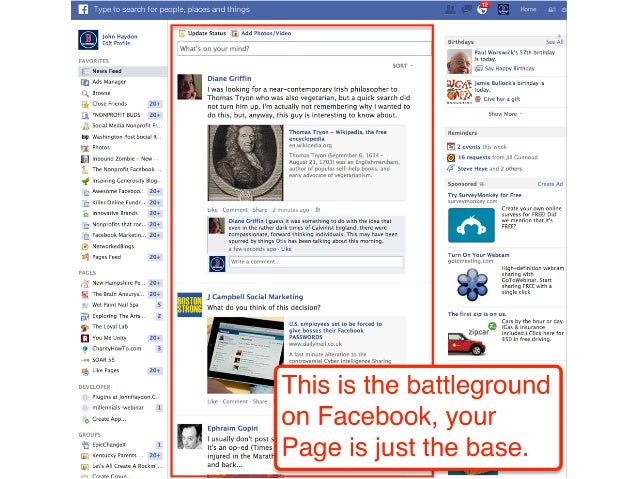This screenshot has height=479, width=638.
Task: Click The Loyal Lab page icon
Action: [85, 327]
